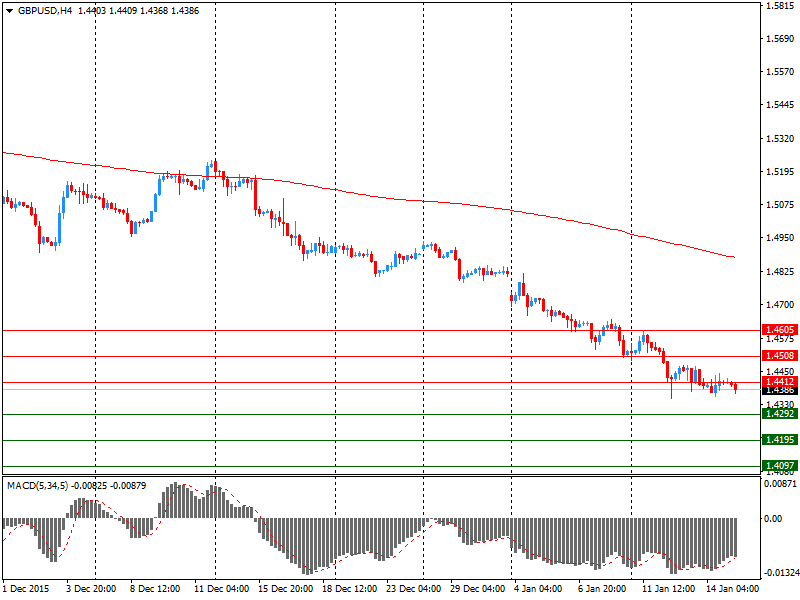Viewport: 800px width, 600px height.
Task: Select the 1.4508 red price label
Action: coord(780,356)
